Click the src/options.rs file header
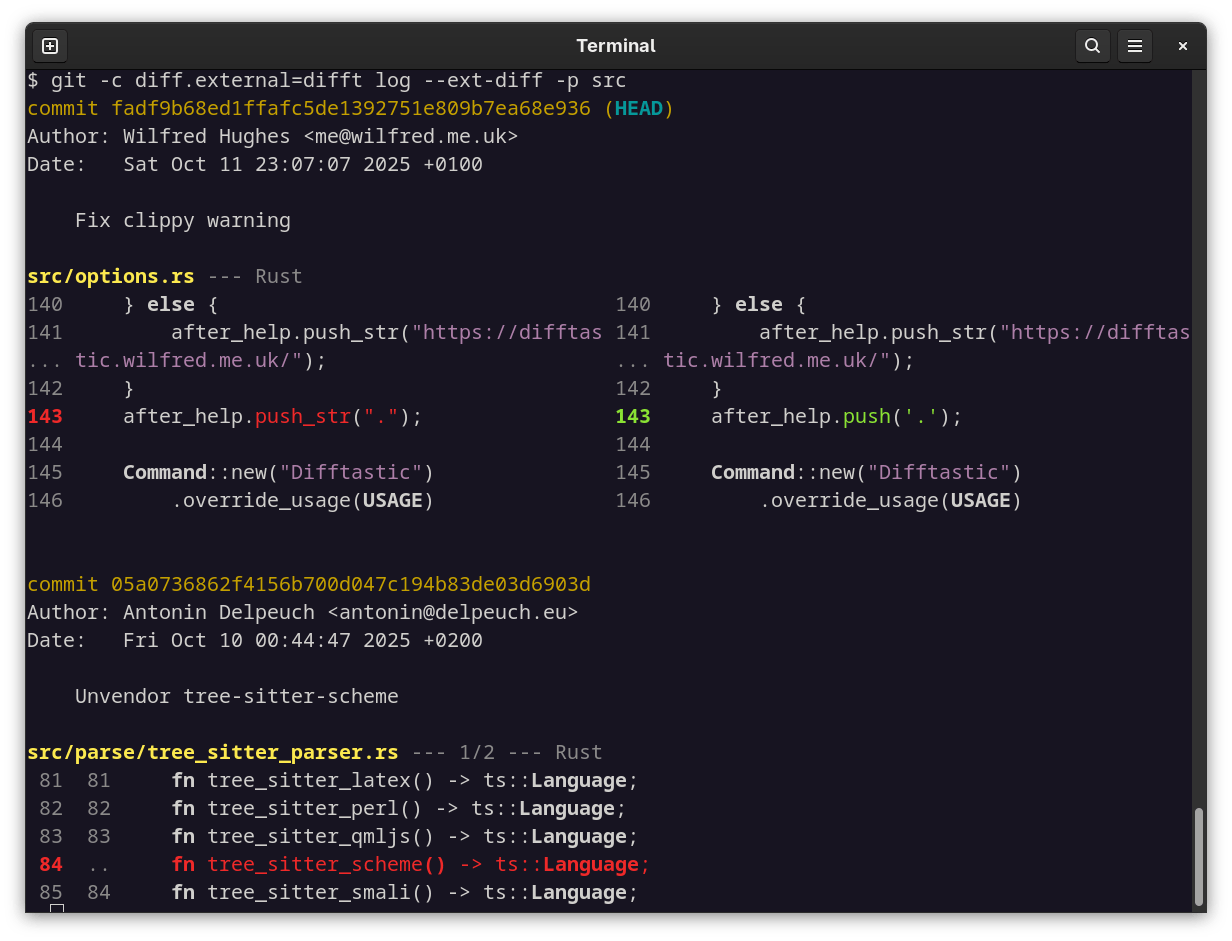The image size is (1232, 941). (110, 276)
